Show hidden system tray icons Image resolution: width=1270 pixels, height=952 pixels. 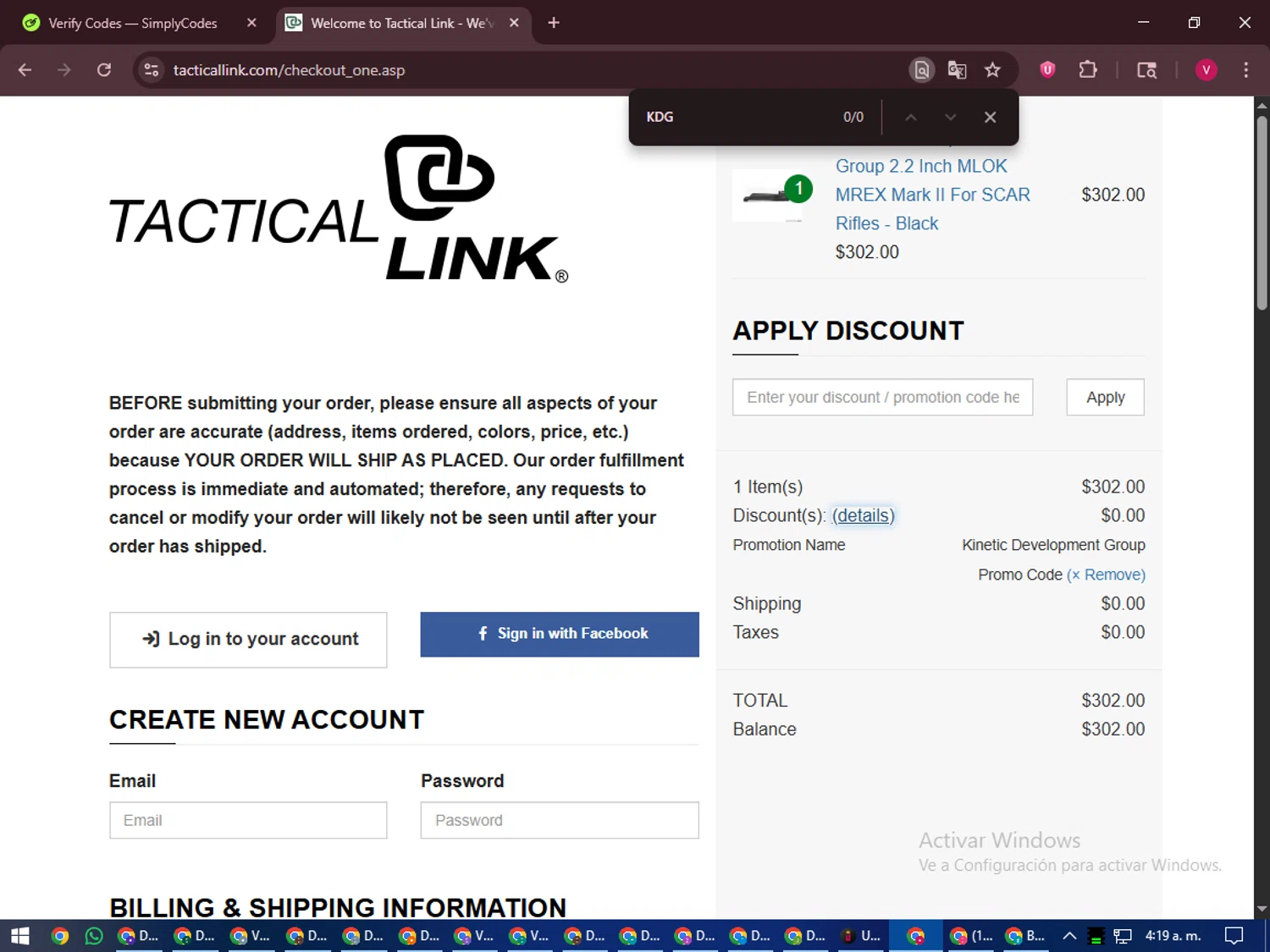(1069, 936)
